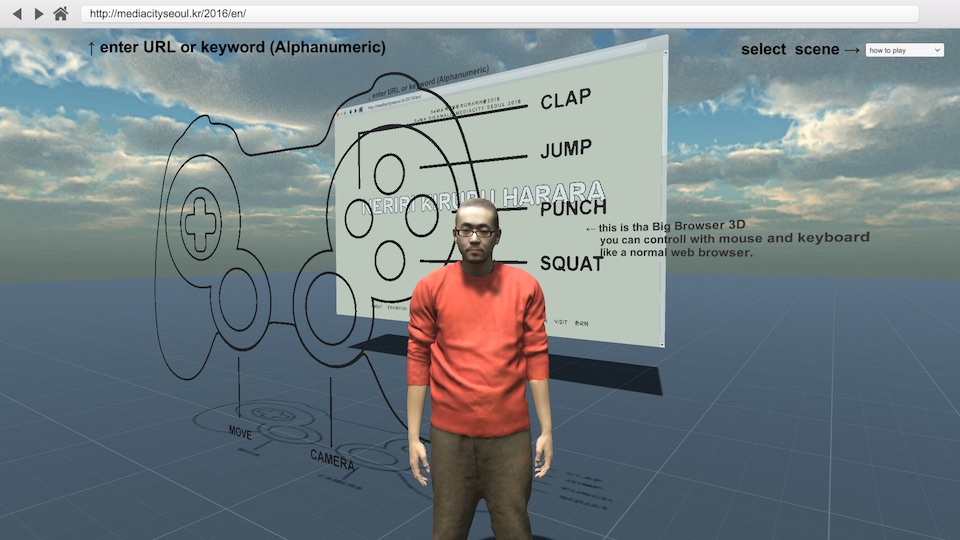Click the bottom SQUAT button circle on gamepad
The image size is (960, 540).
coord(389,260)
